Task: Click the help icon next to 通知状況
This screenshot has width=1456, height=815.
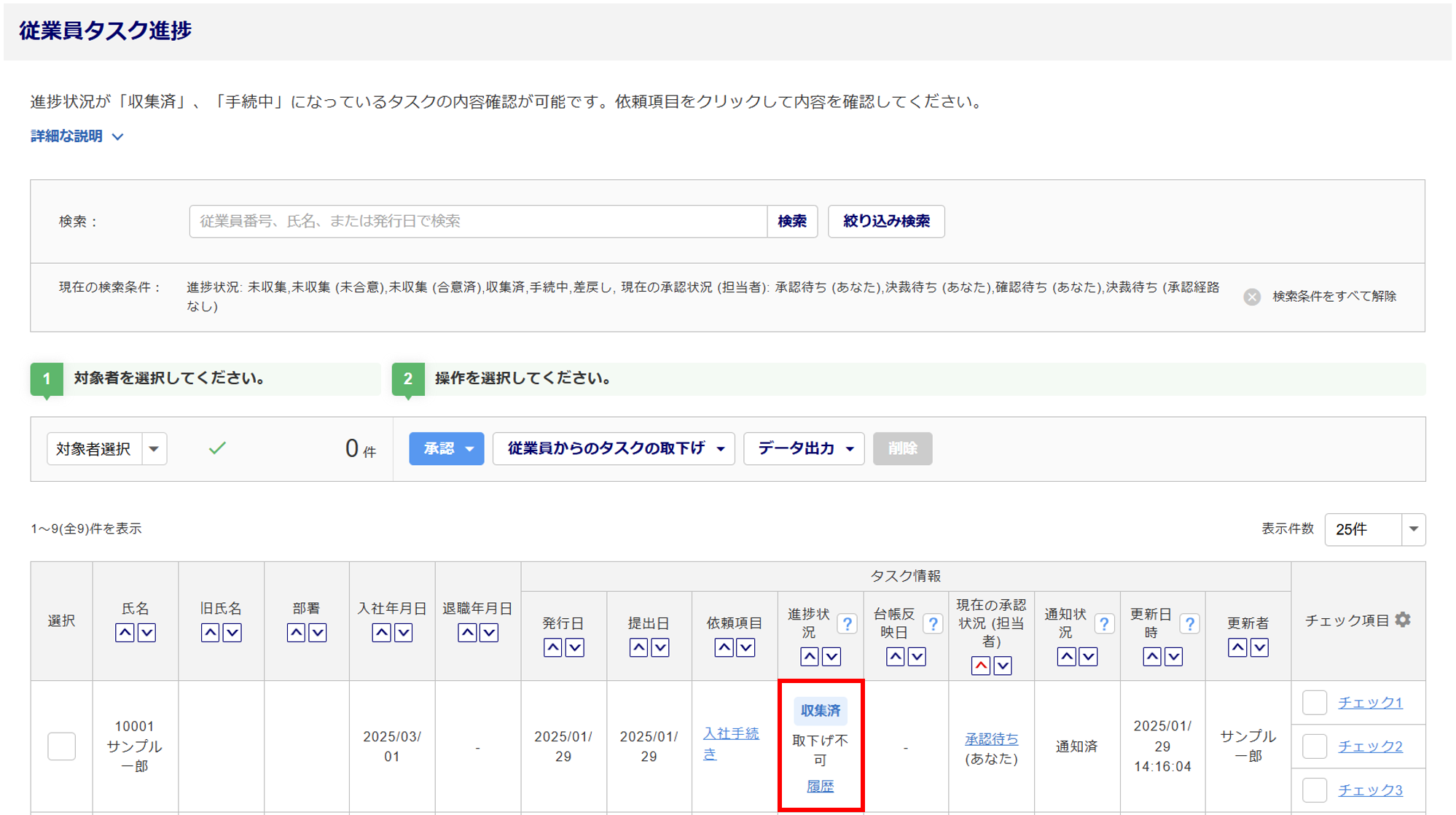Action: 1104,624
